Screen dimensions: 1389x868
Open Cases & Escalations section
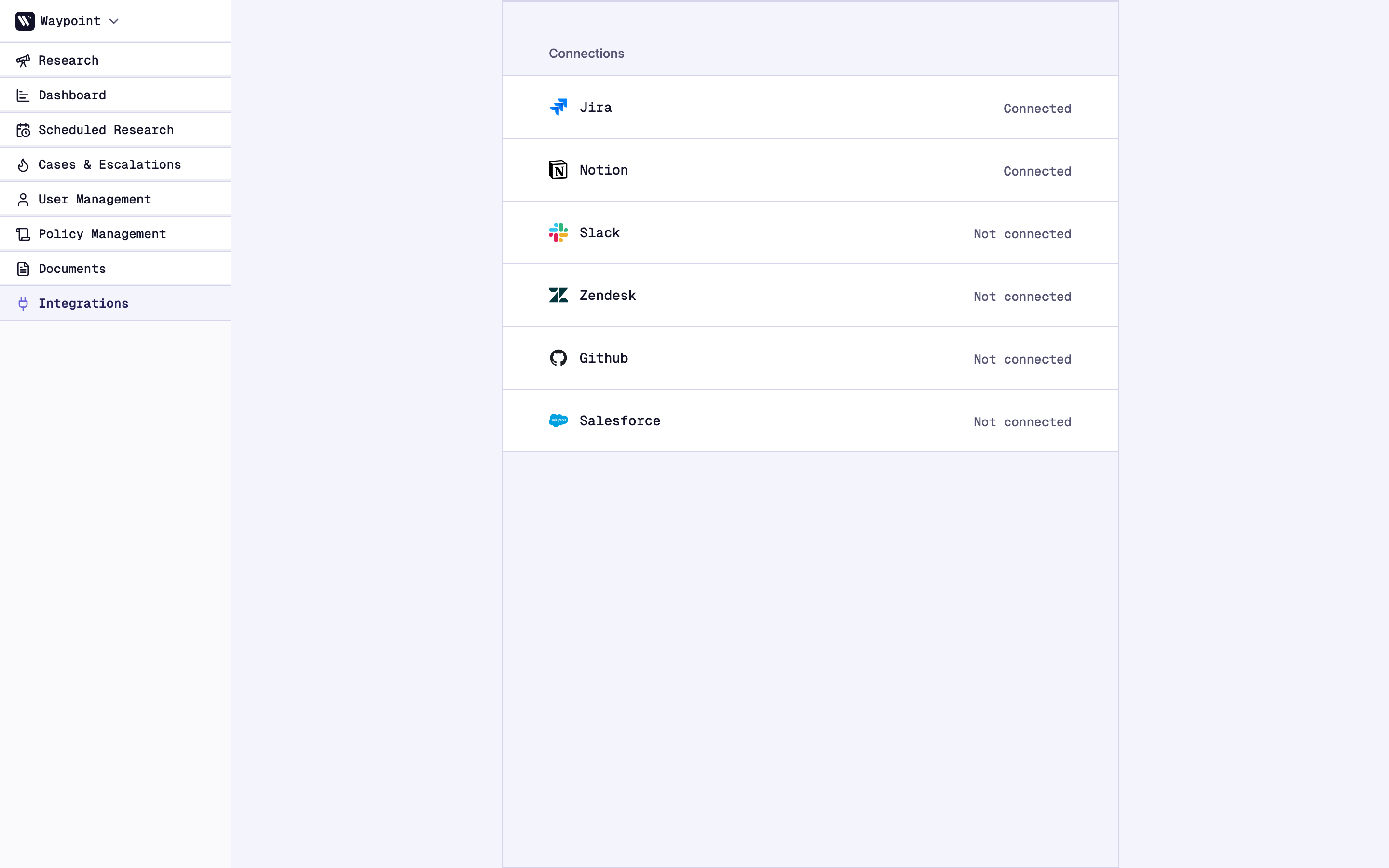tap(115, 164)
